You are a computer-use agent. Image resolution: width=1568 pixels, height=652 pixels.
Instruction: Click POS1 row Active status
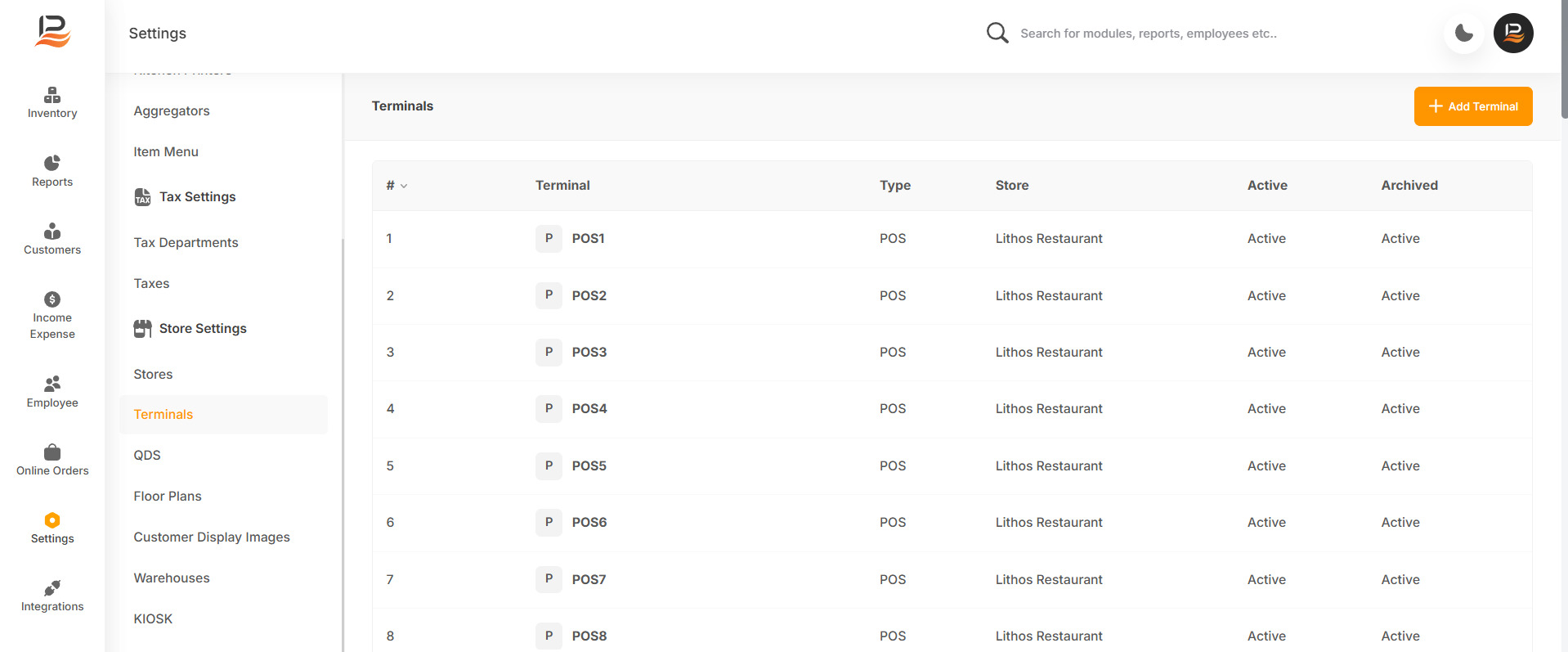point(1266,239)
